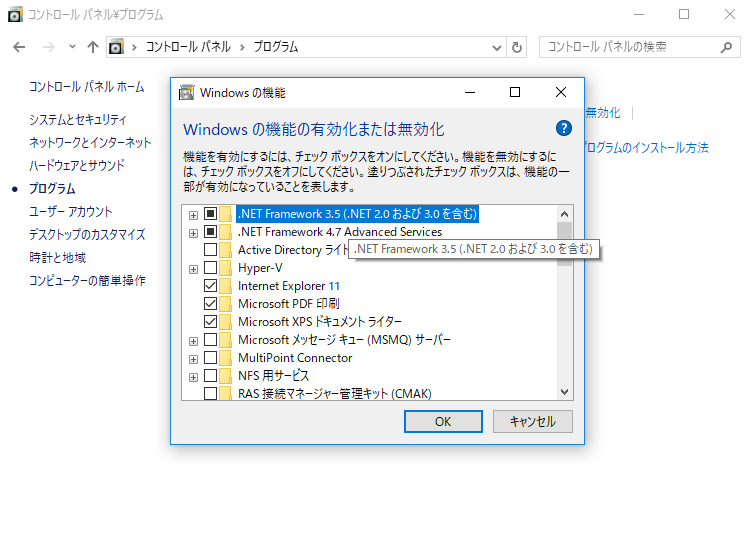Image resolution: width=753 pixels, height=536 pixels.
Task: Enable Active Directory ライト checkbox
Action: tap(210, 250)
